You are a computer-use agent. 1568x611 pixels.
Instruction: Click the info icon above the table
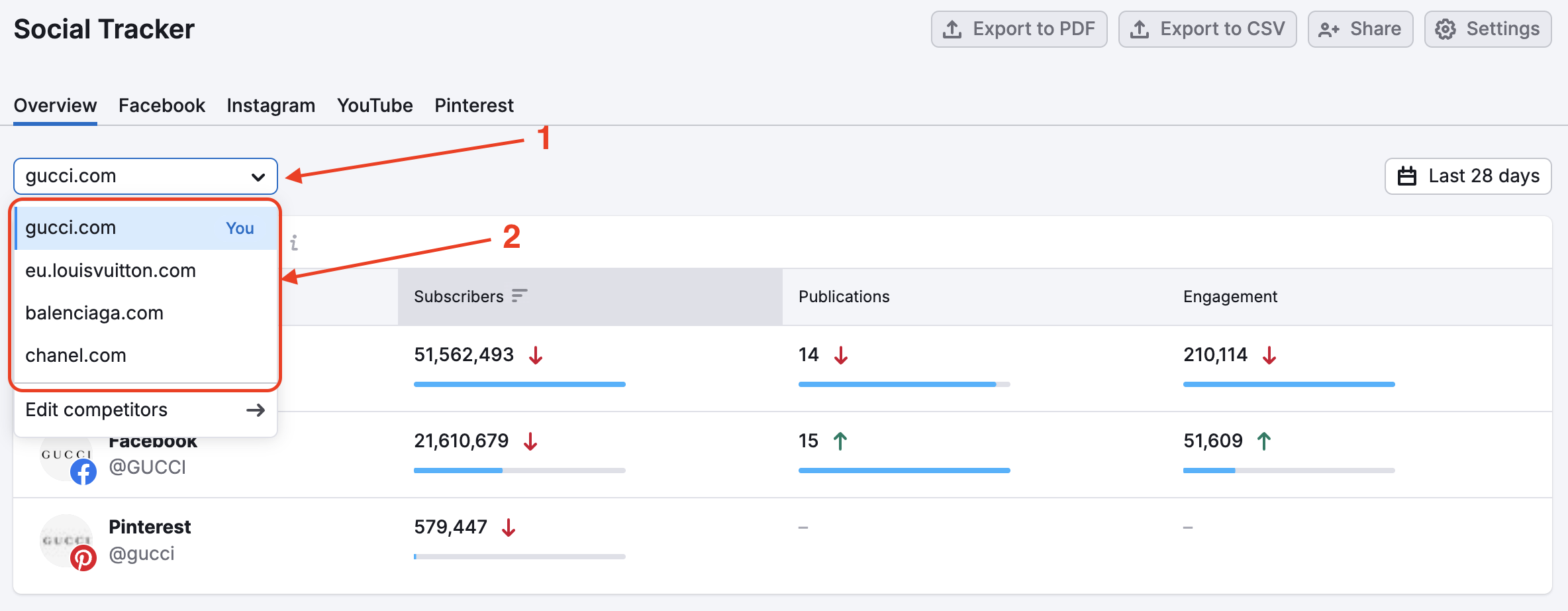294,242
